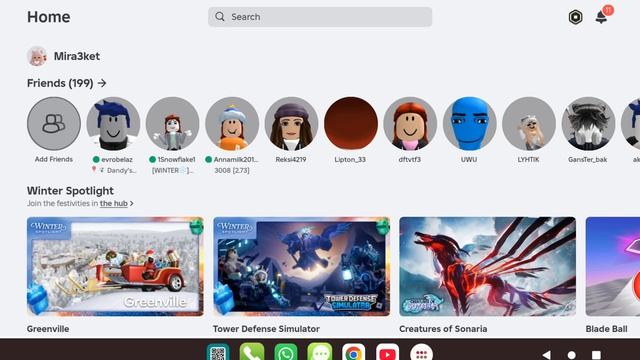Open UWU blue friend avatar

(x=469, y=124)
